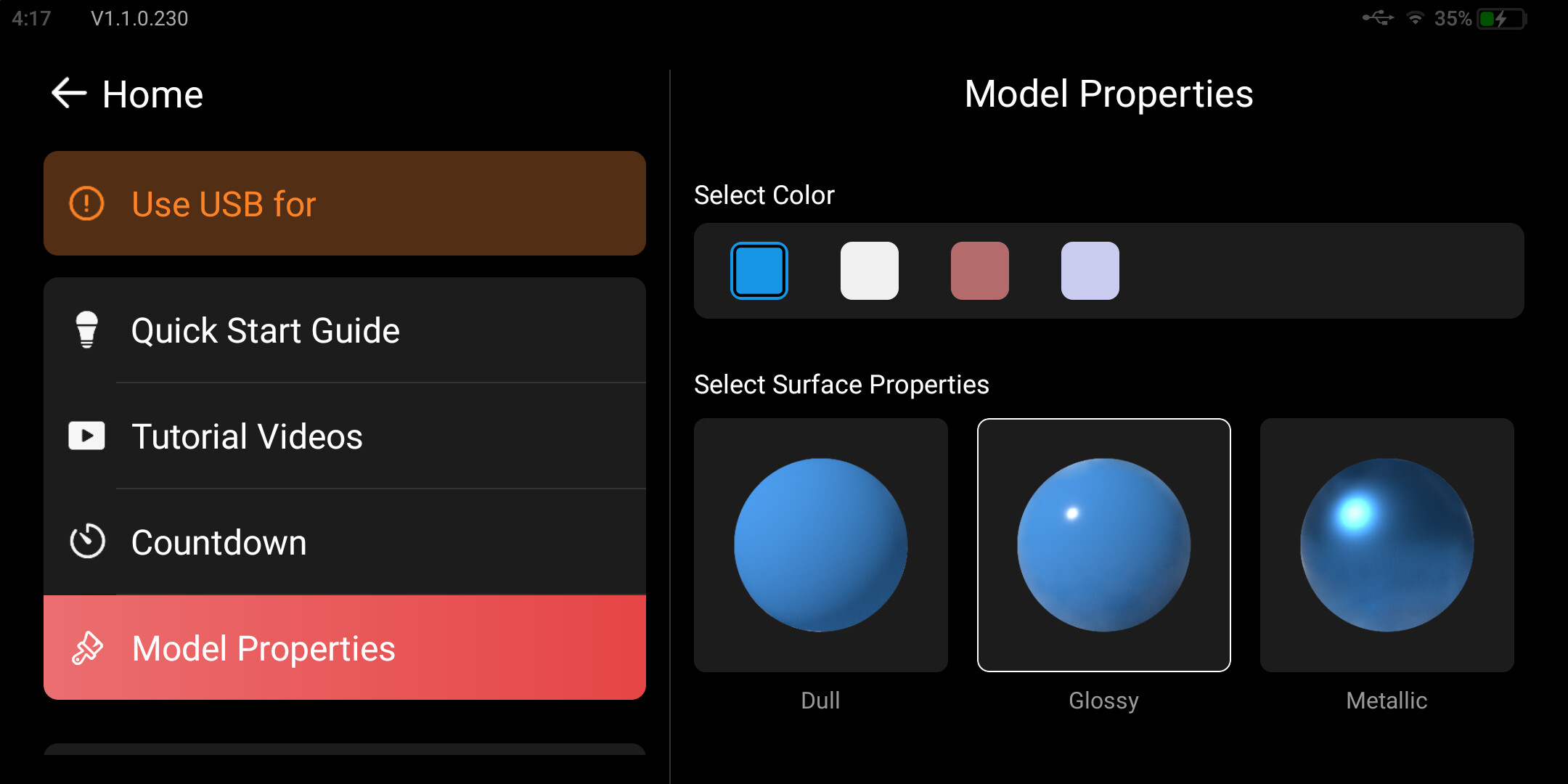Choose the blue color swatch
This screenshot has width=1568, height=784.
point(759,271)
